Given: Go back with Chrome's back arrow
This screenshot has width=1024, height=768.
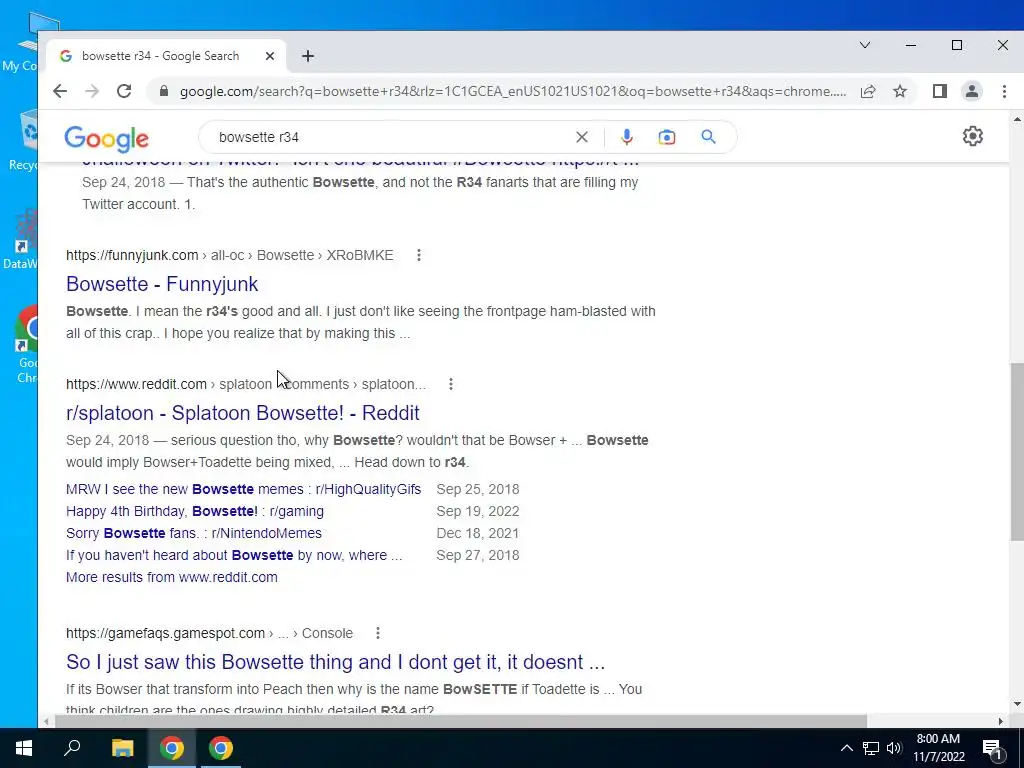Looking at the screenshot, I should click(x=60, y=91).
